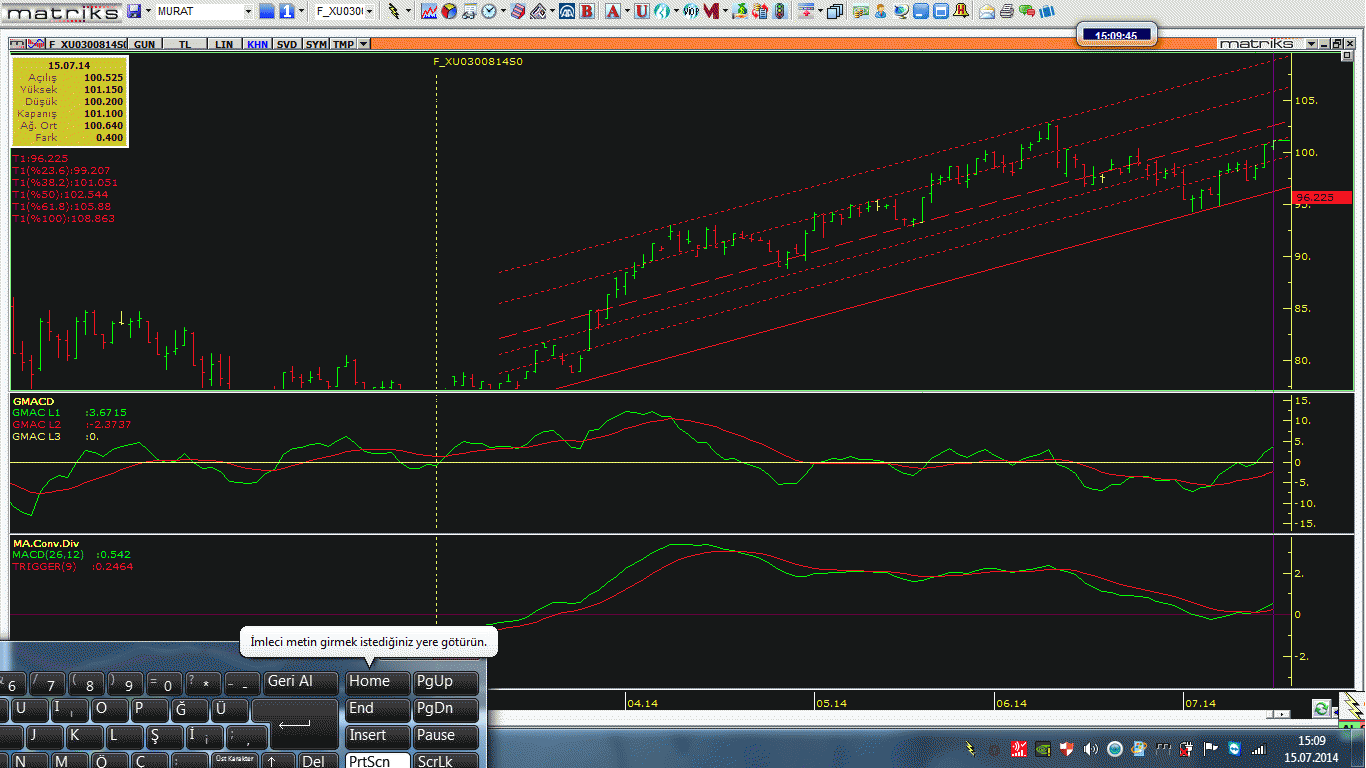Viewport: 1366px width, 768px height.
Task: Click the red letter B icon
Action: (x=586, y=12)
